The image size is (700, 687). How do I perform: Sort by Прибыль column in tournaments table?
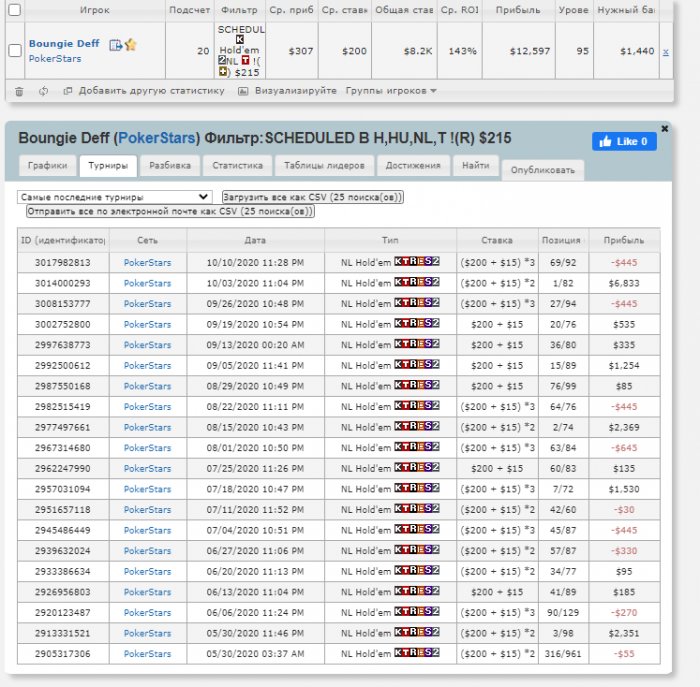pos(624,240)
